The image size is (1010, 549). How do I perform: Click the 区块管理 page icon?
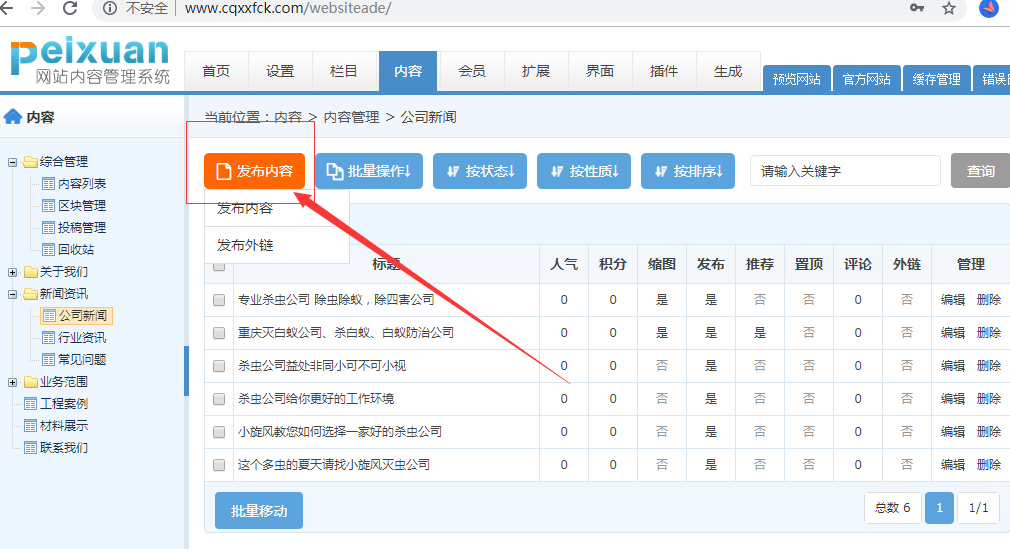coord(48,206)
